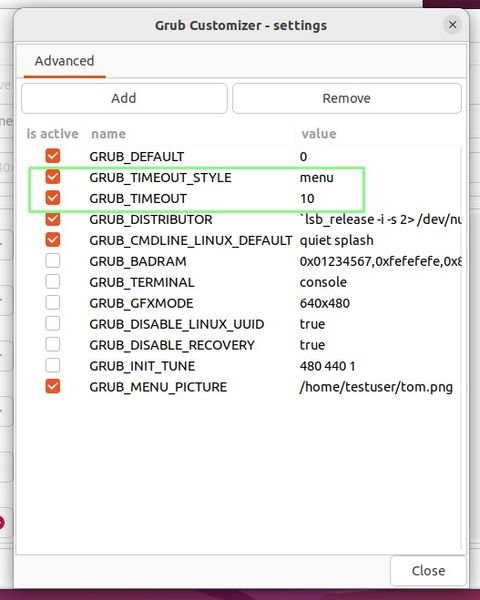Uncheck the GRUB_DEFAULT active checkbox
480x600 pixels.
tap(53, 156)
